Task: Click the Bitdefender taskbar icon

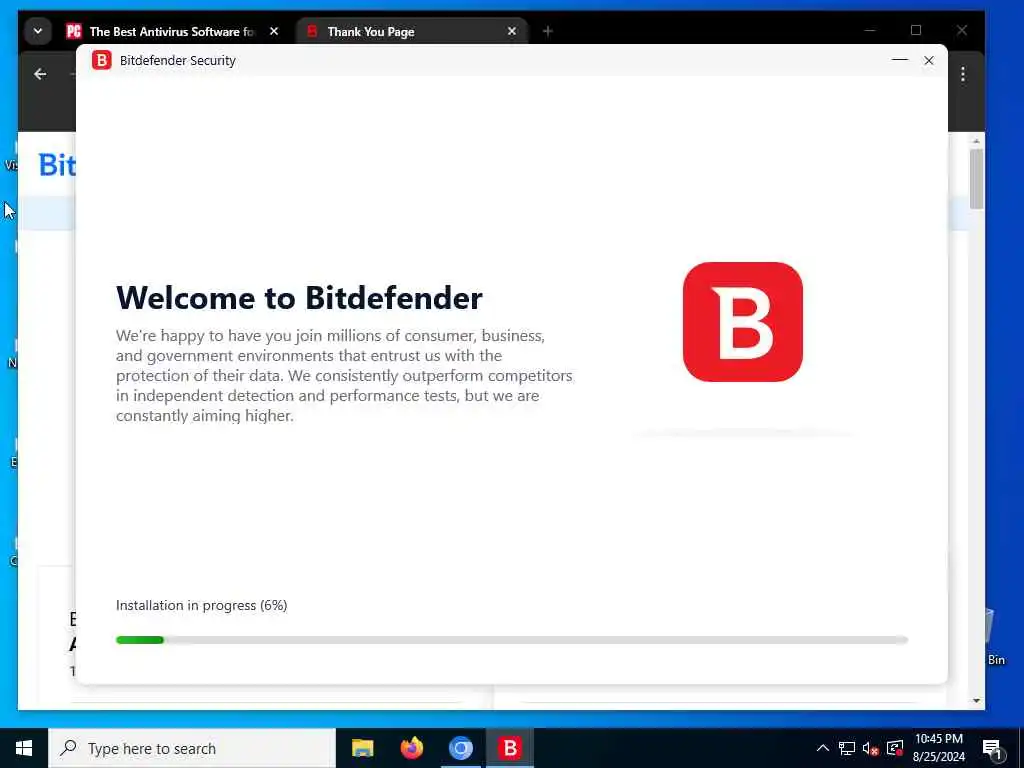Action: [509, 748]
